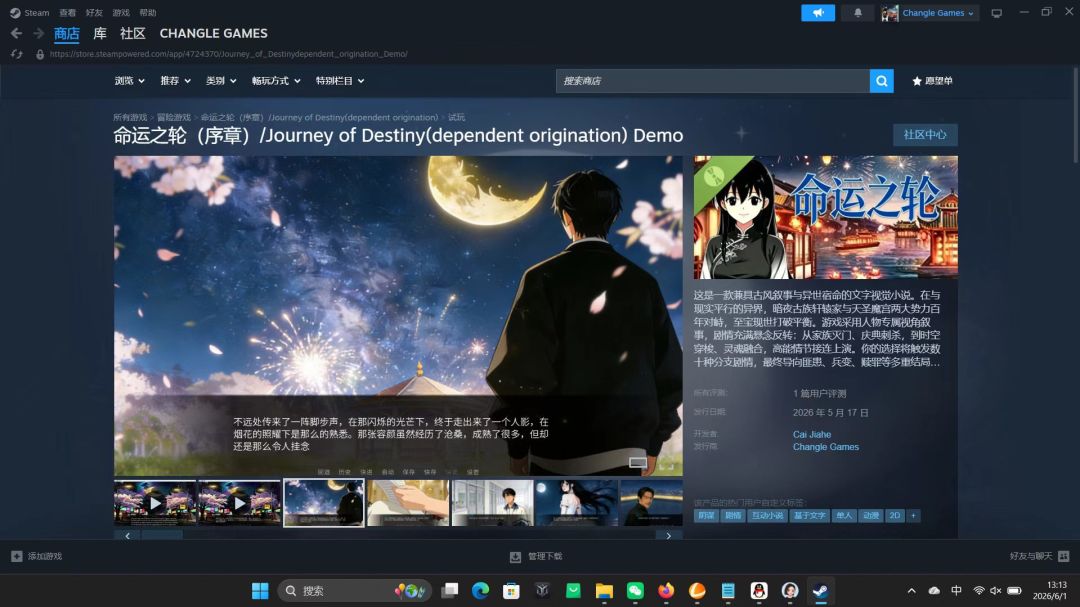Click the download icon next to 管理下载
1080x607 pixels.
(515, 557)
